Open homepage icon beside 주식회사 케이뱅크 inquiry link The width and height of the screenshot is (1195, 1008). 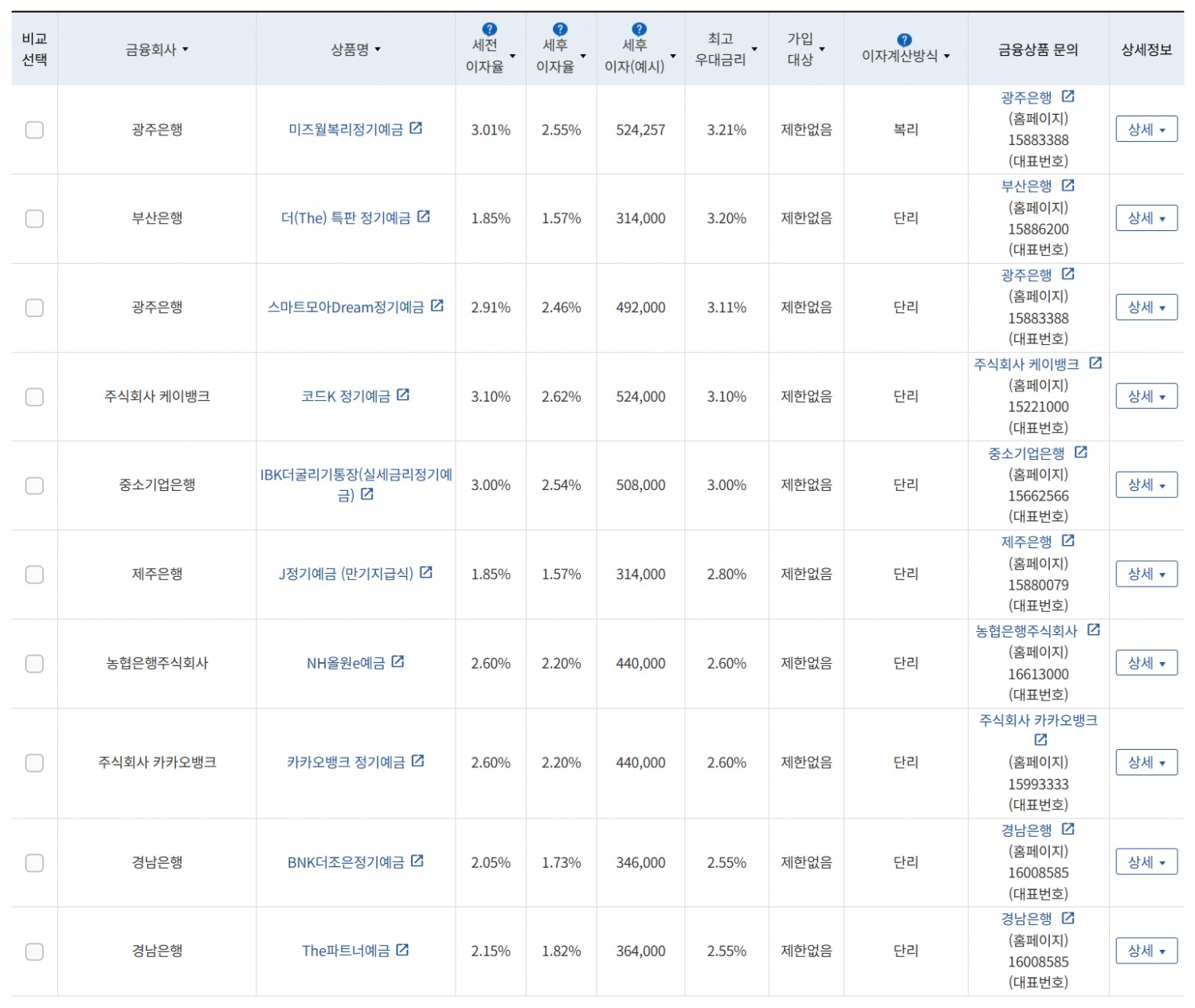coord(1095,363)
